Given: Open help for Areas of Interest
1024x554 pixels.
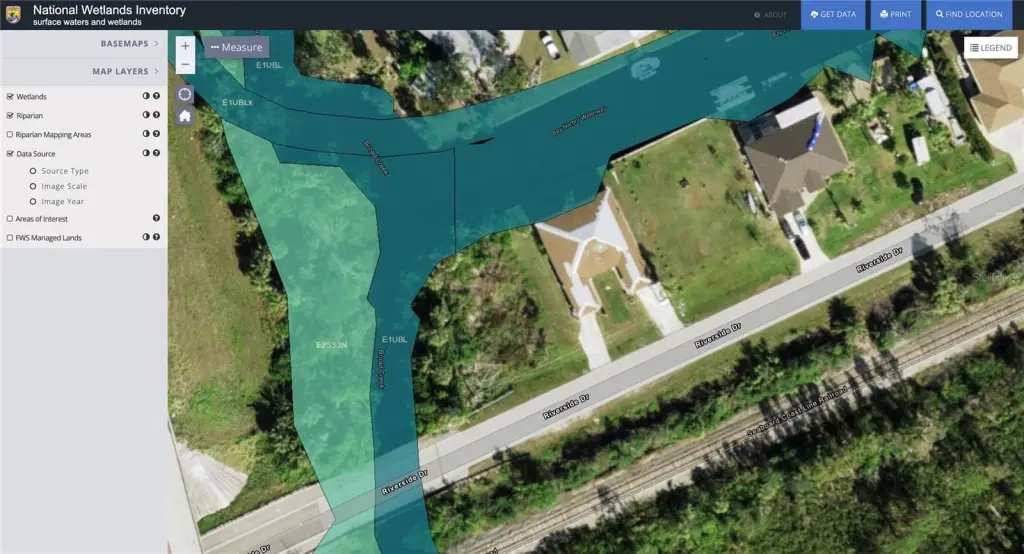Looking at the screenshot, I should point(156,218).
